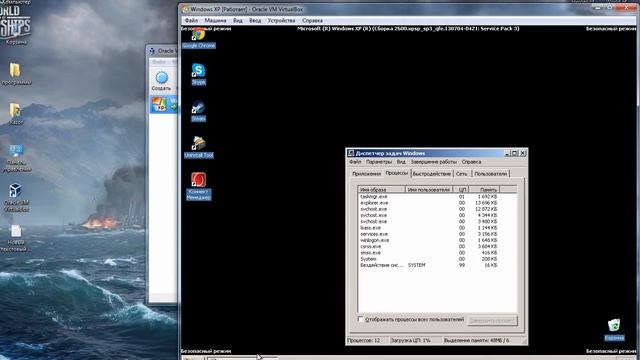Screen dimensions: 640x360
Task: Click the 99 CPU value cell
Action: coord(462,265)
